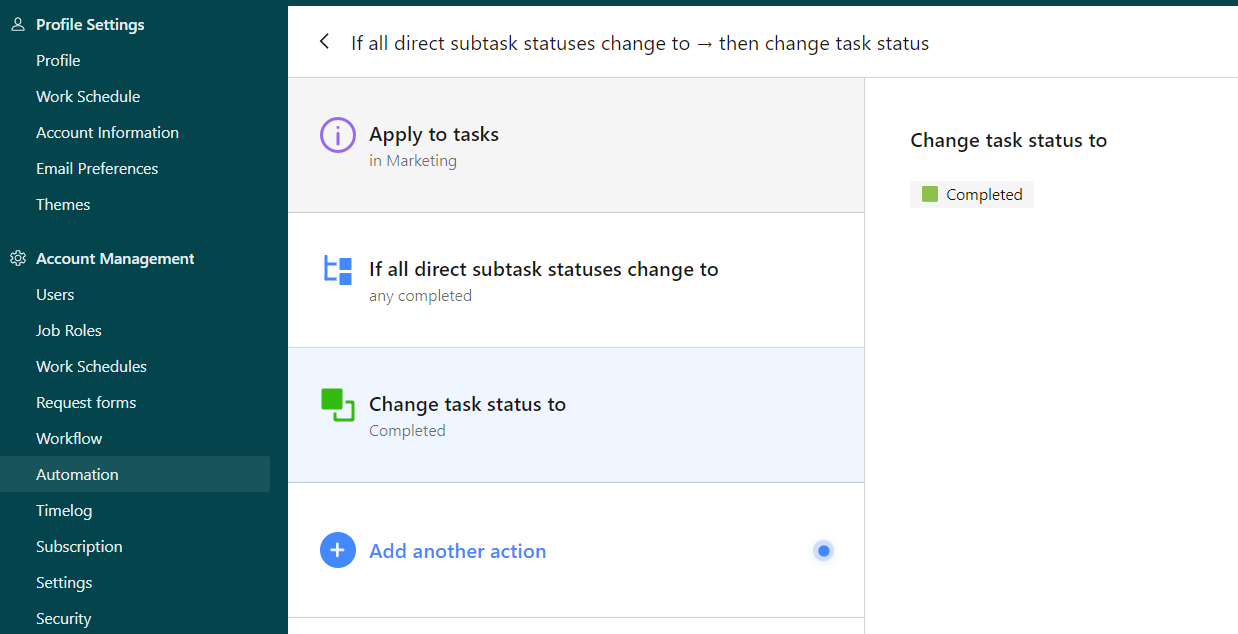Open the Users management page
1238x634 pixels.
pos(55,294)
